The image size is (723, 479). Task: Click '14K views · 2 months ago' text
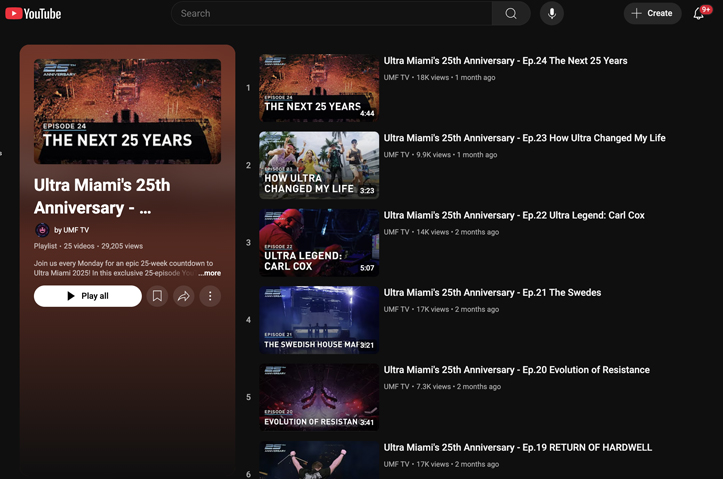coord(457,232)
